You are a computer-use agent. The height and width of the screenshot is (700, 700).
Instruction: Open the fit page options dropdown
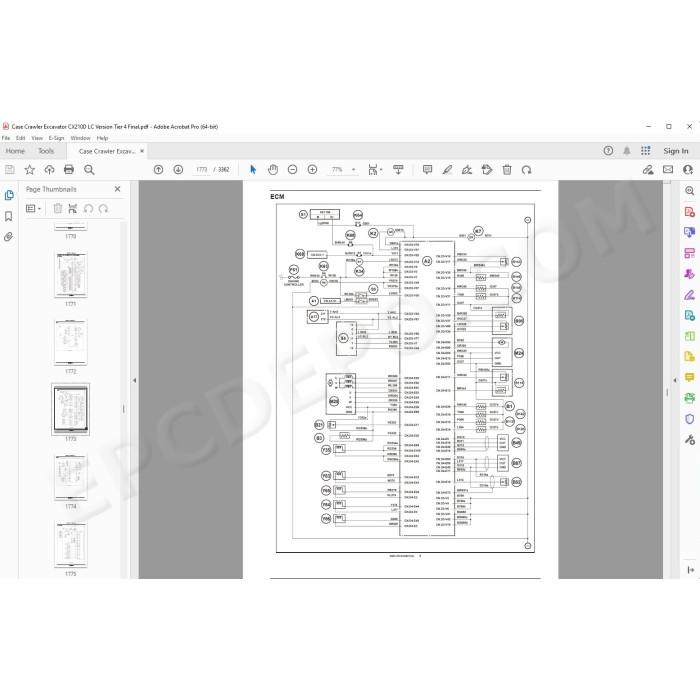[375, 170]
